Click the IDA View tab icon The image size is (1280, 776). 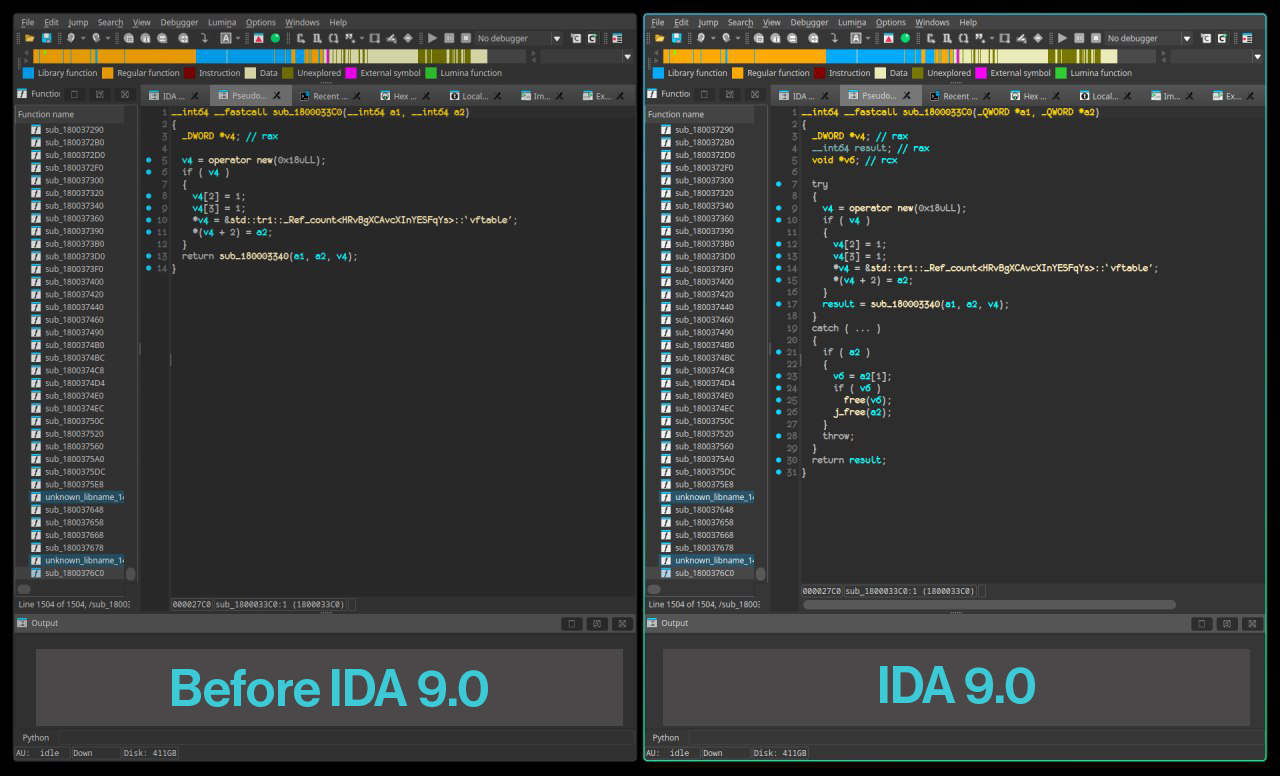click(154, 95)
